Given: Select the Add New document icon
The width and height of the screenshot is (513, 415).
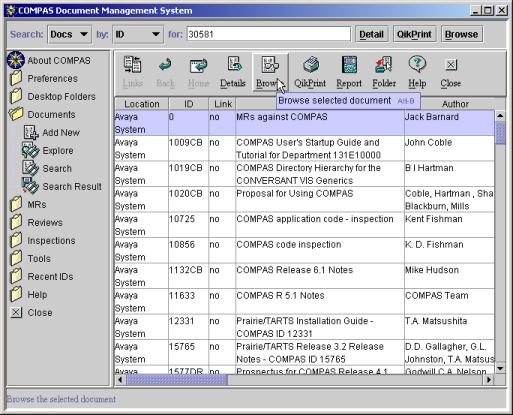Looking at the screenshot, I should coord(31,132).
